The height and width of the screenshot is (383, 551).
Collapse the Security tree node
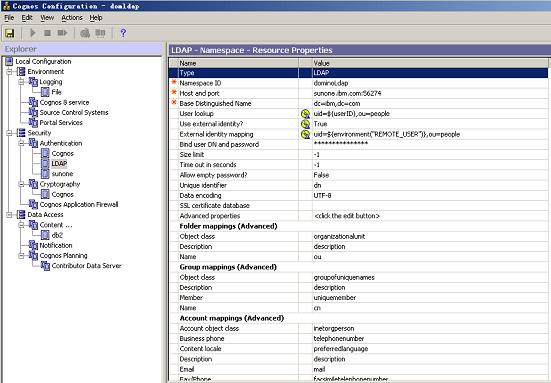[x=9, y=133]
